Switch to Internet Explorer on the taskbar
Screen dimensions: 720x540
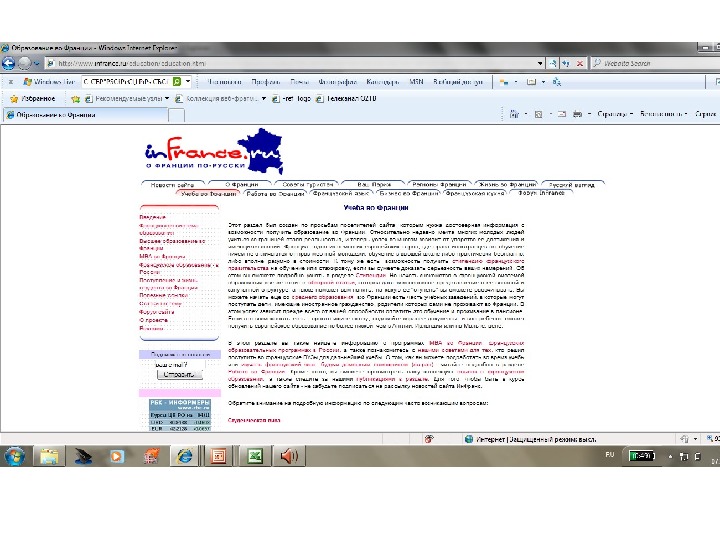coord(185,456)
